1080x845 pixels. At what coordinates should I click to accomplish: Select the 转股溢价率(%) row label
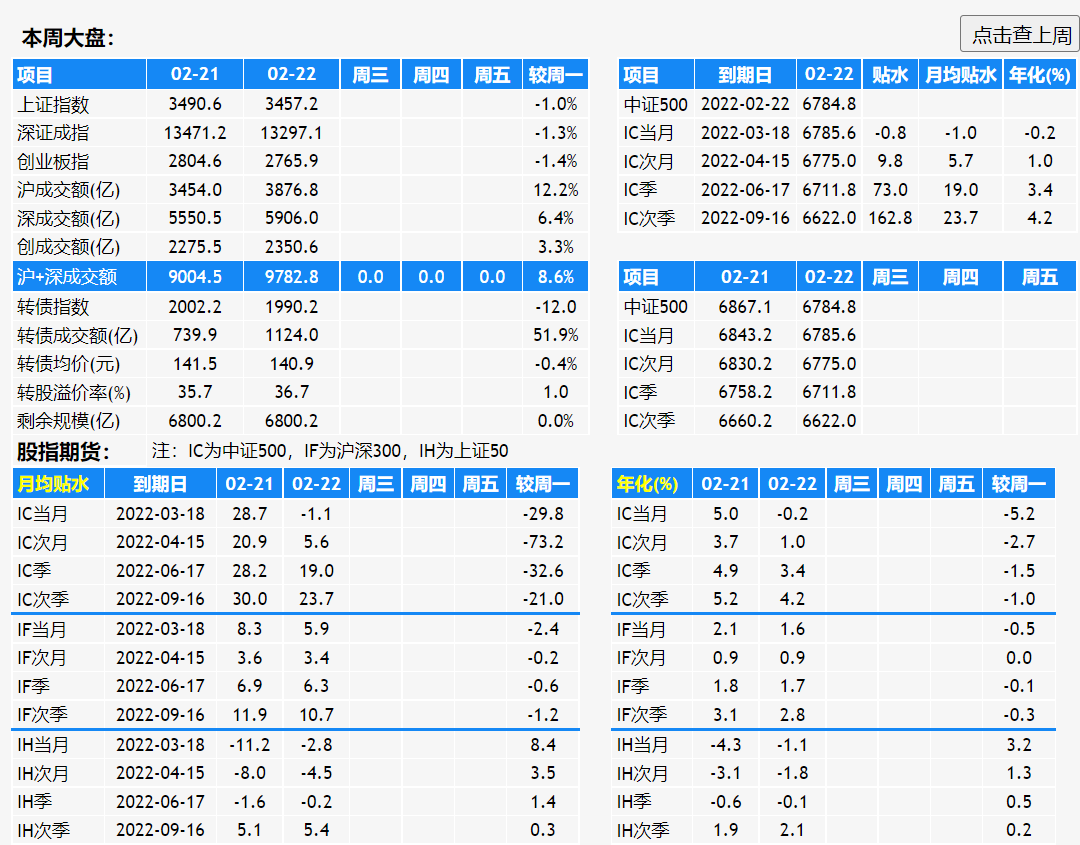(74, 393)
